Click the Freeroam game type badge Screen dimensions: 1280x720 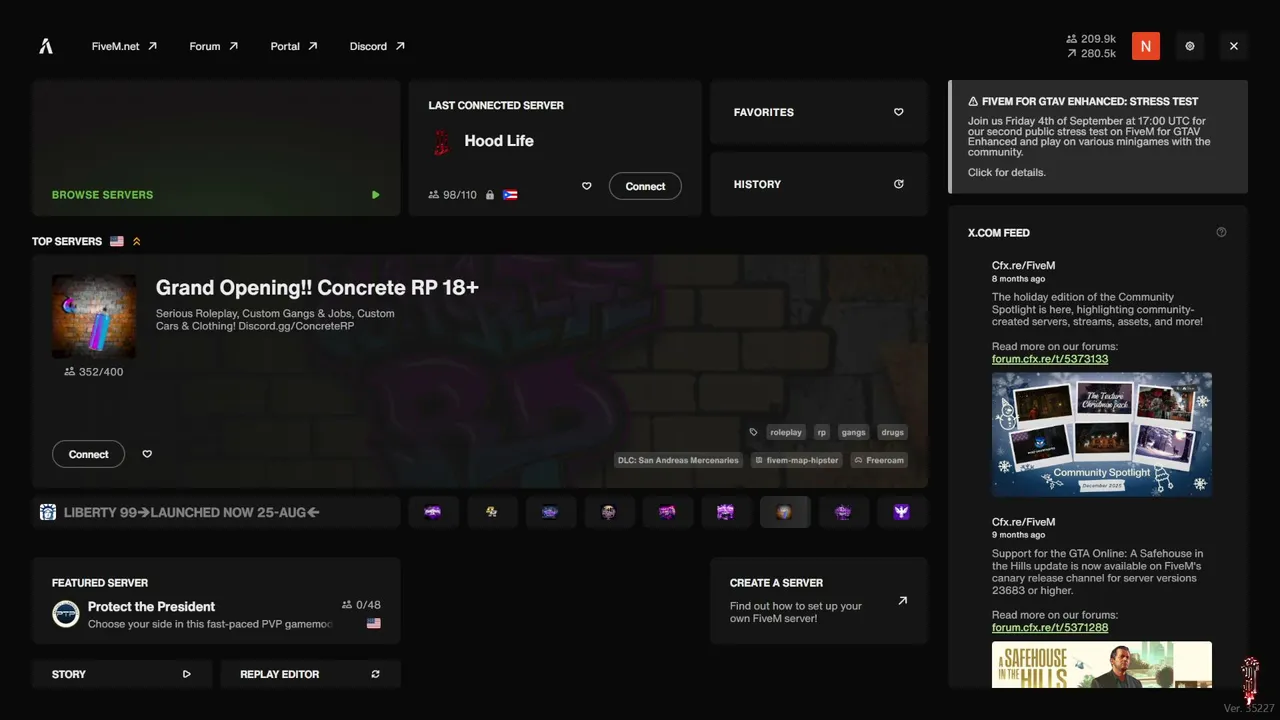pyautogui.click(x=879, y=460)
